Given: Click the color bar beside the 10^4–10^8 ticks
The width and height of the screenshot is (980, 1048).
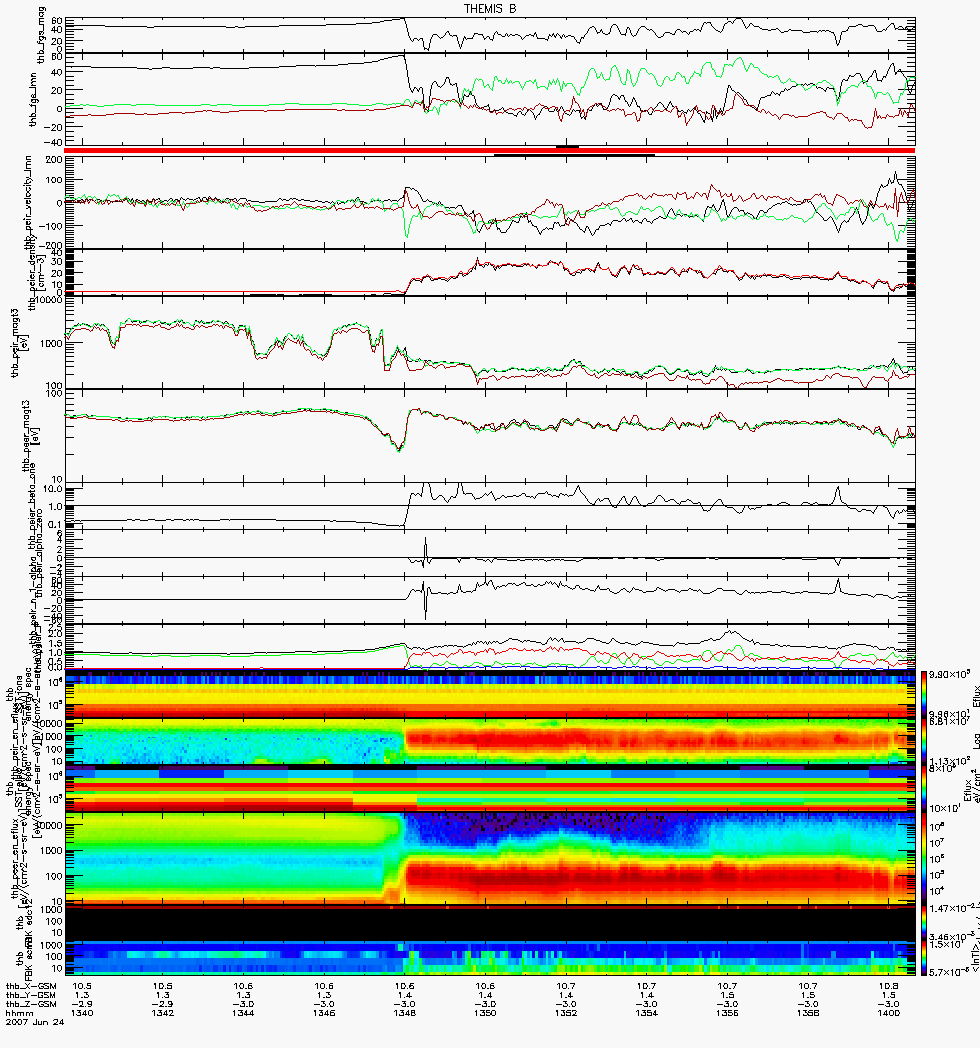Looking at the screenshot, I should click(x=924, y=858).
